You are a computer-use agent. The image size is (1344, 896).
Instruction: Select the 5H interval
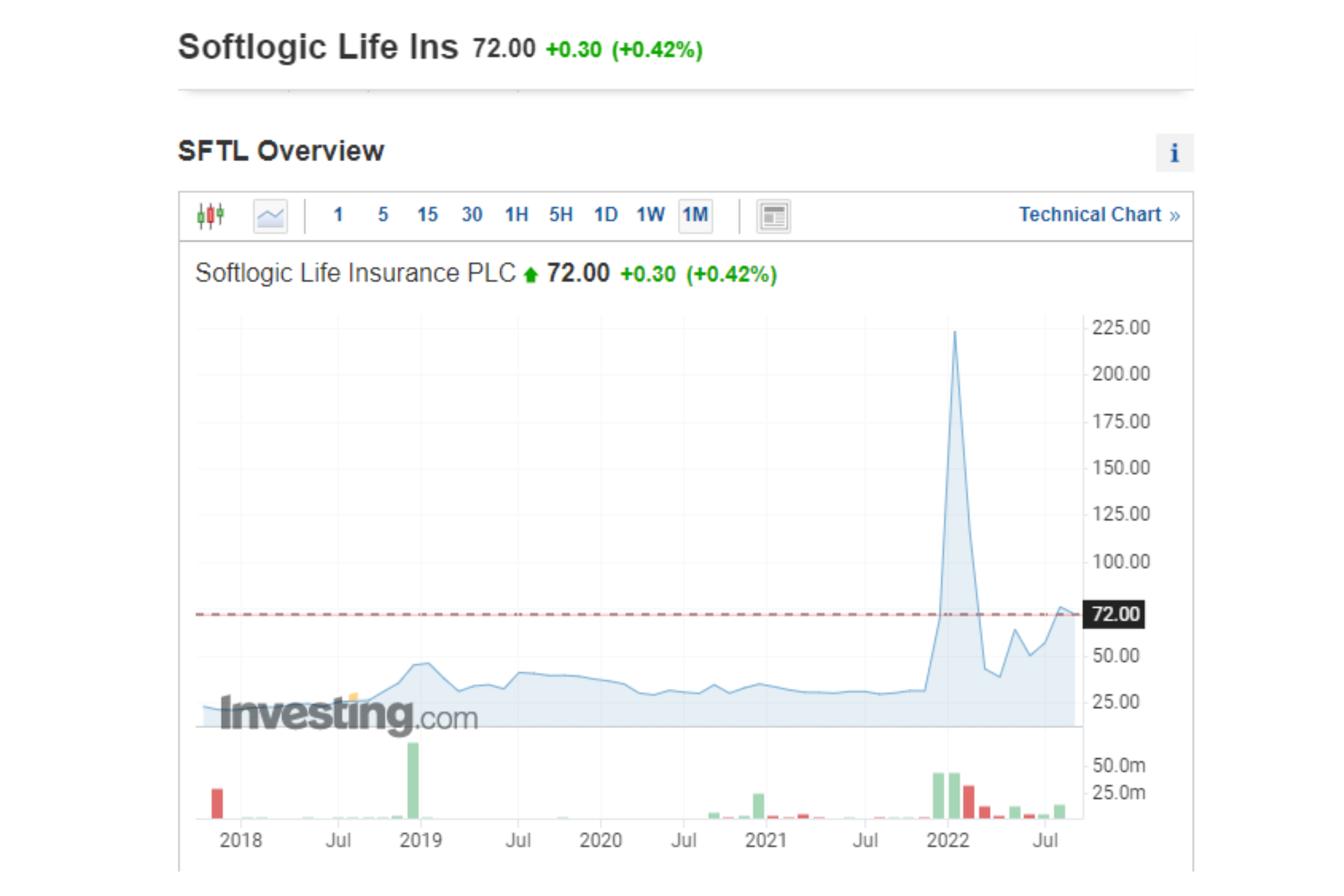(561, 215)
